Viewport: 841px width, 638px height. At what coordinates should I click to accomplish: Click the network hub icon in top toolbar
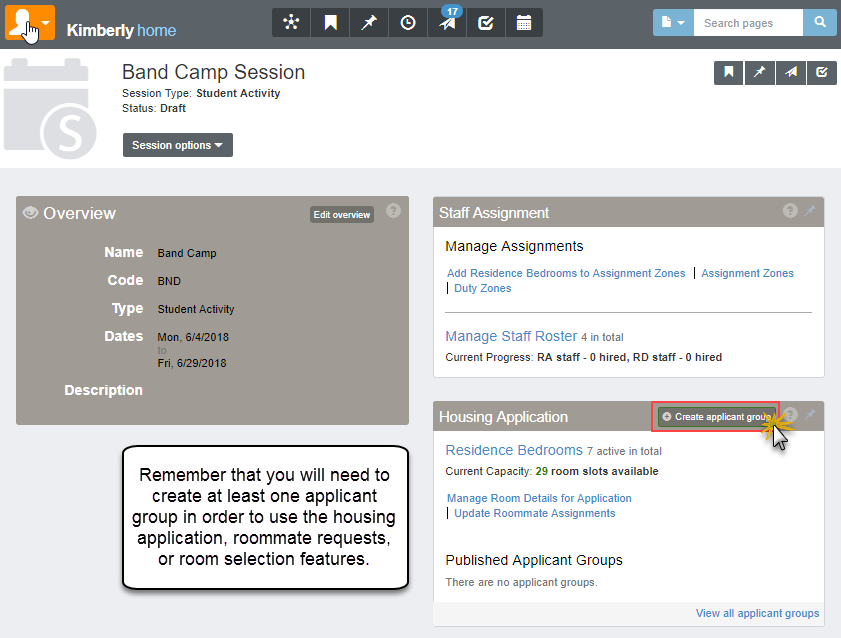click(x=291, y=23)
